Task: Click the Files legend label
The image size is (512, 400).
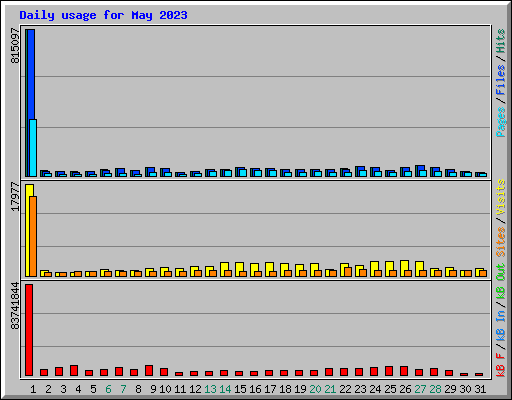Action: (x=501, y=80)
